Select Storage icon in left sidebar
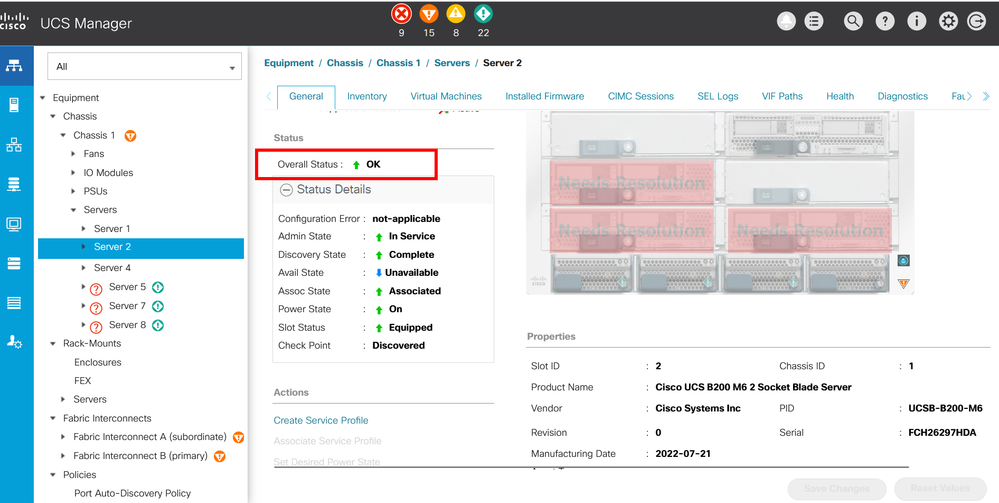This screenshot has height=503, width=999. [x=15, y=263]
